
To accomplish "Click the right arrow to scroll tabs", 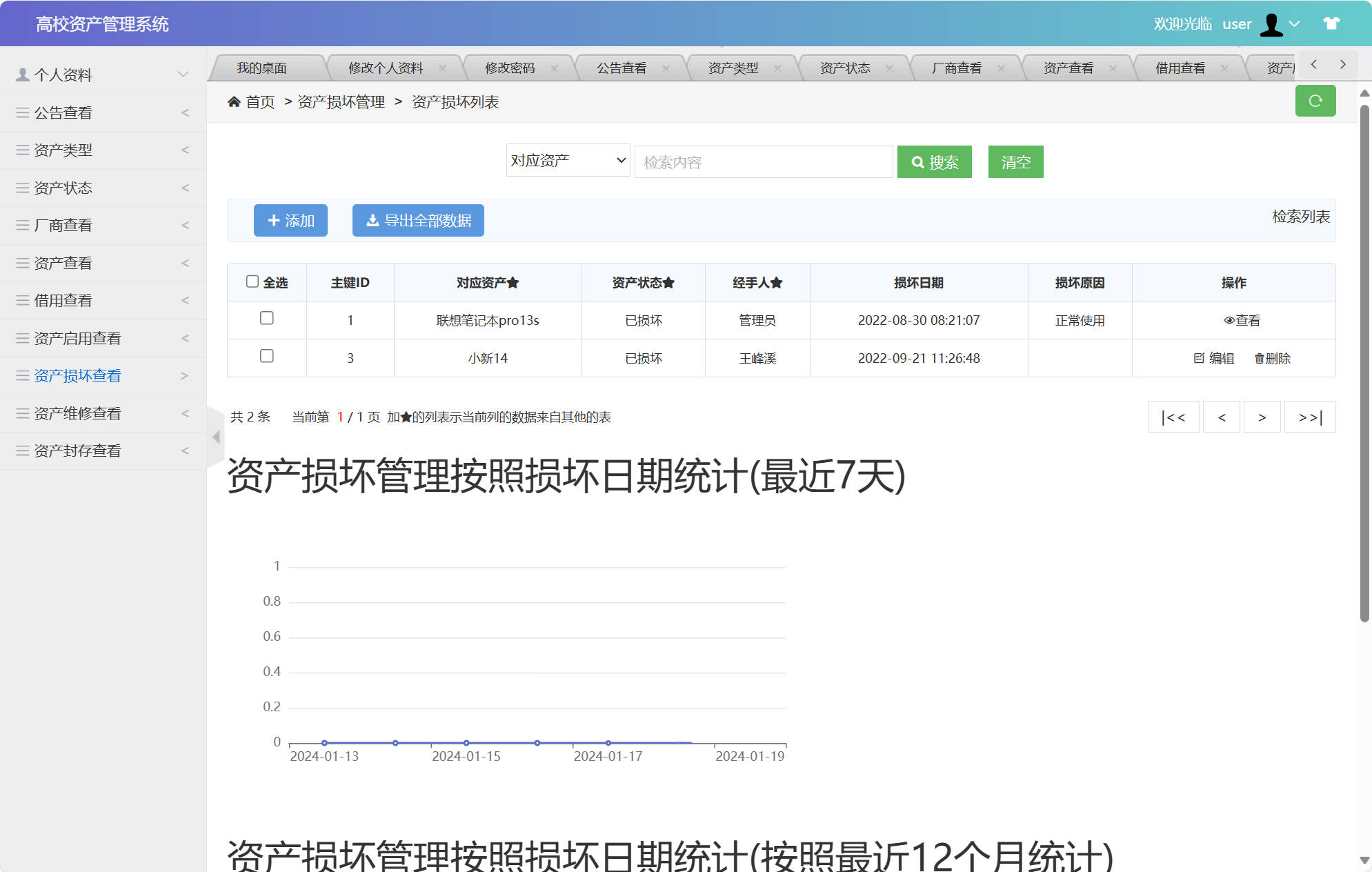I will (1342, 63).
